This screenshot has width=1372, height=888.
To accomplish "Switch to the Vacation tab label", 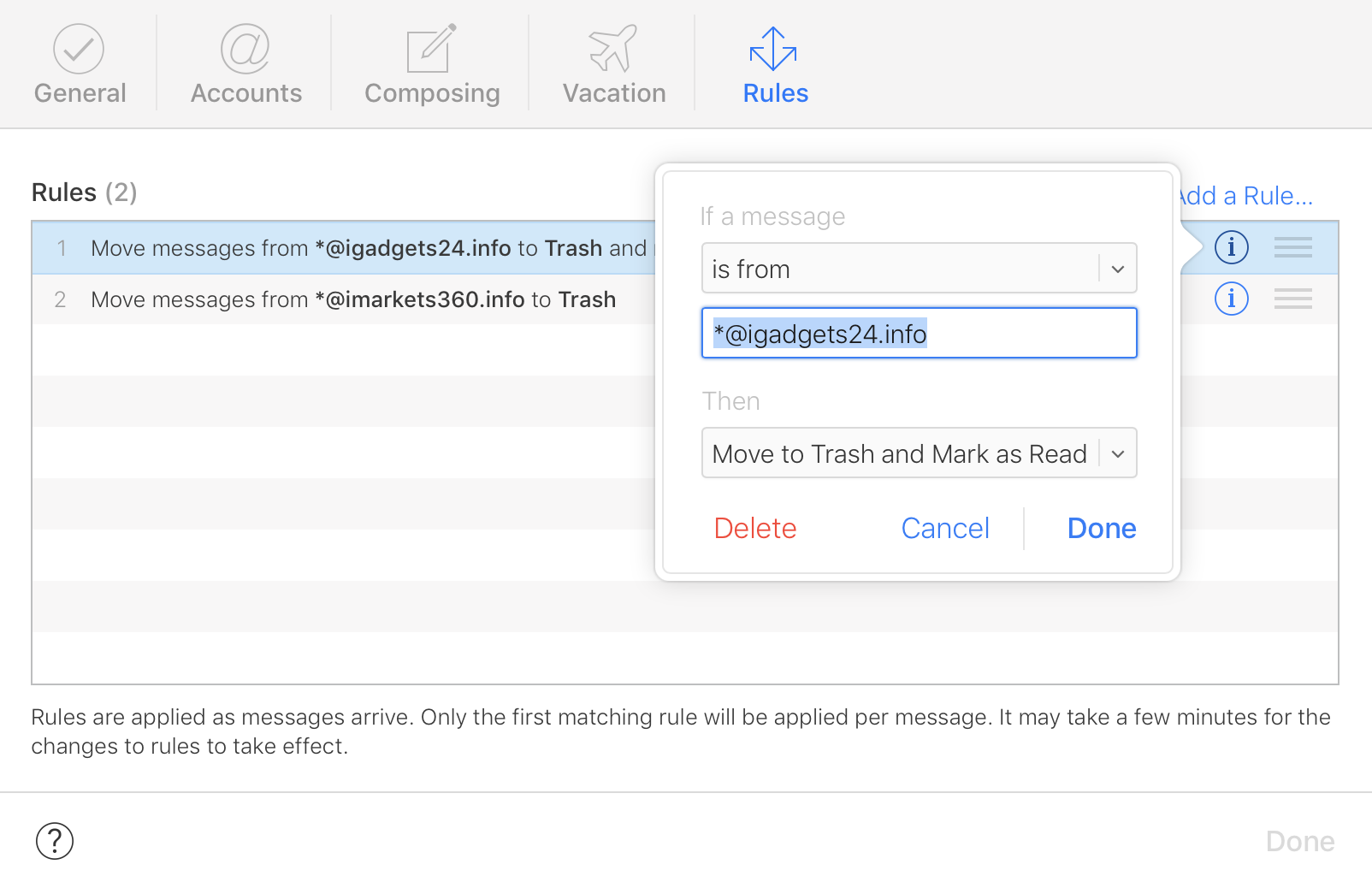I will point(614,93).
